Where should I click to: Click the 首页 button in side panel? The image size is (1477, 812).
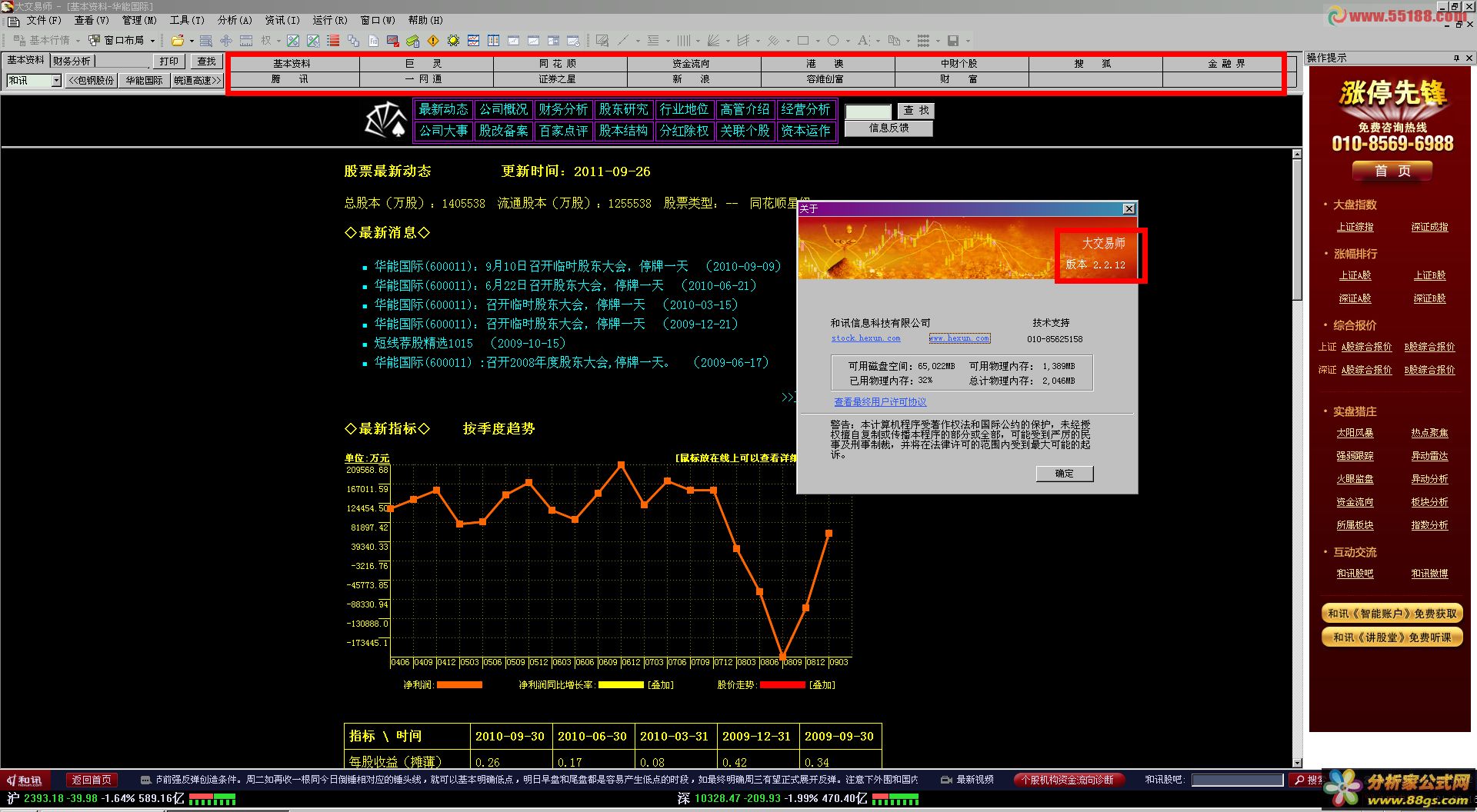[x=1392, y=171]
